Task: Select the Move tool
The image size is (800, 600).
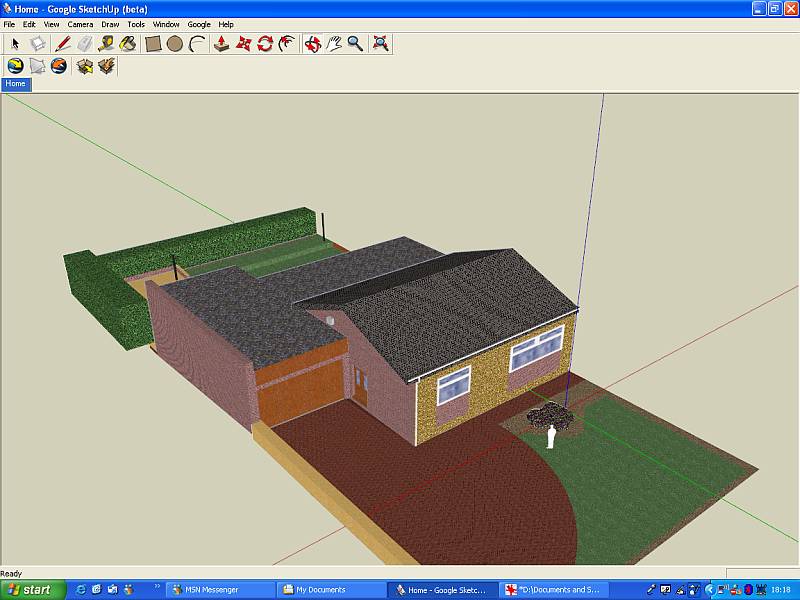Action: point(243,44)
